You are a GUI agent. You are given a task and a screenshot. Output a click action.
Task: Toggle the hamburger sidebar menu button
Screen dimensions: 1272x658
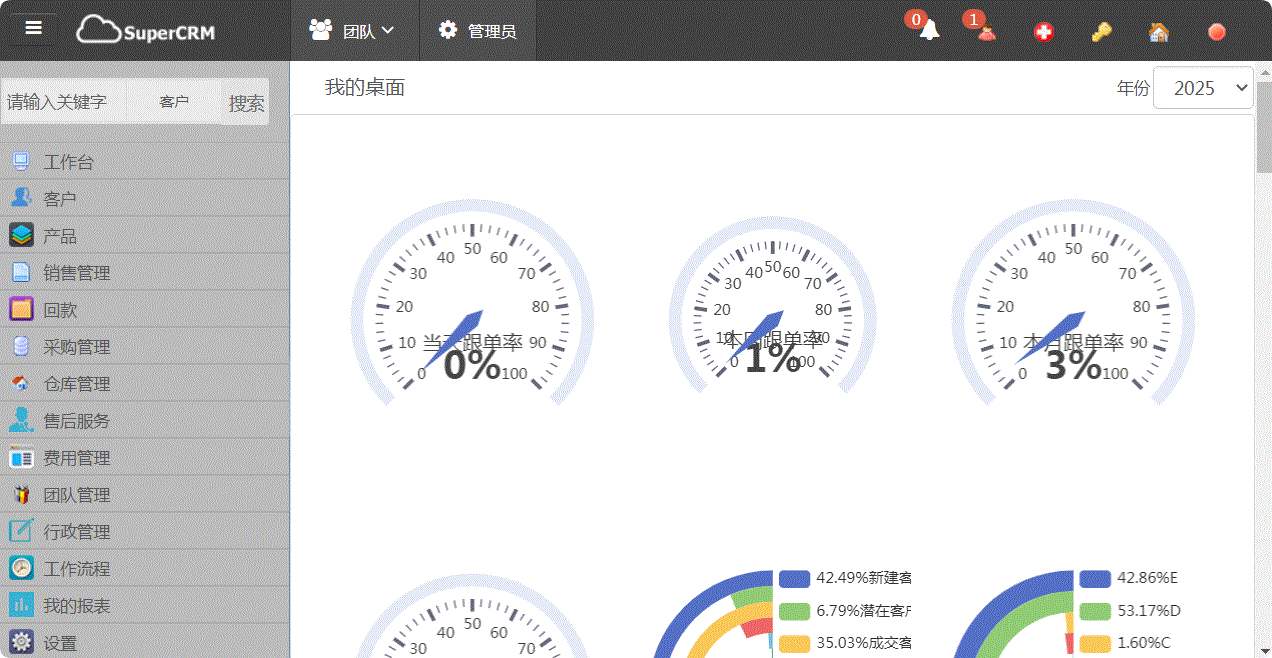pos(34,28)
